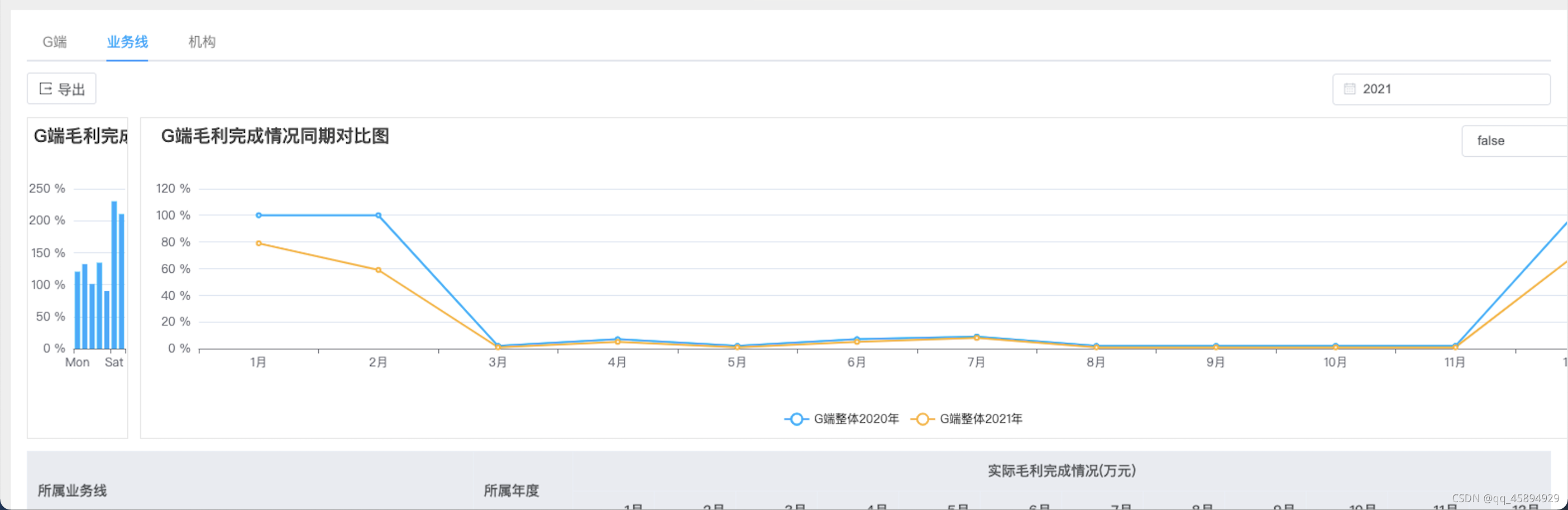Click the blue 2020 legend marker circle
This screenshot has height=510, width=1568.
click(x=796, y=418)
